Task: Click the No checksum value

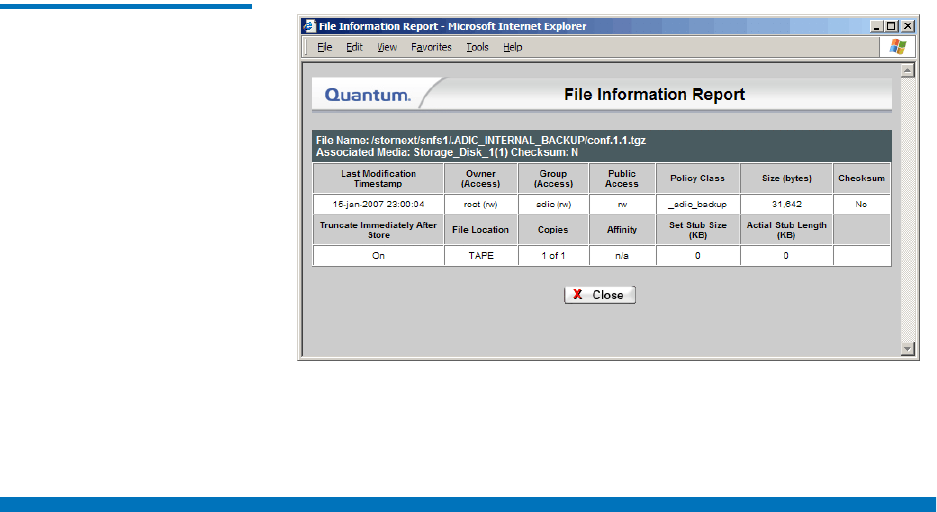Action: click(861, 204)
